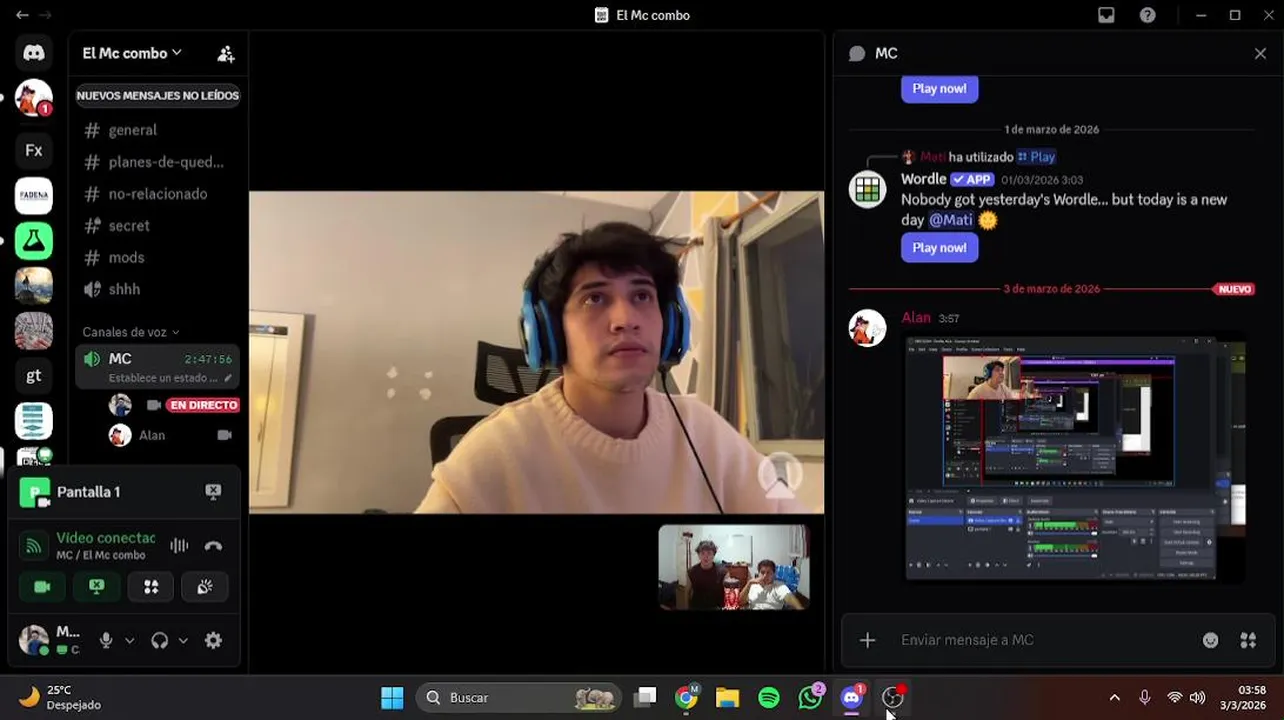The height and width of the screenshot is (720, 1284).
Task: Open the planes-de-qued... channel
Action: [x=157, y=162]
